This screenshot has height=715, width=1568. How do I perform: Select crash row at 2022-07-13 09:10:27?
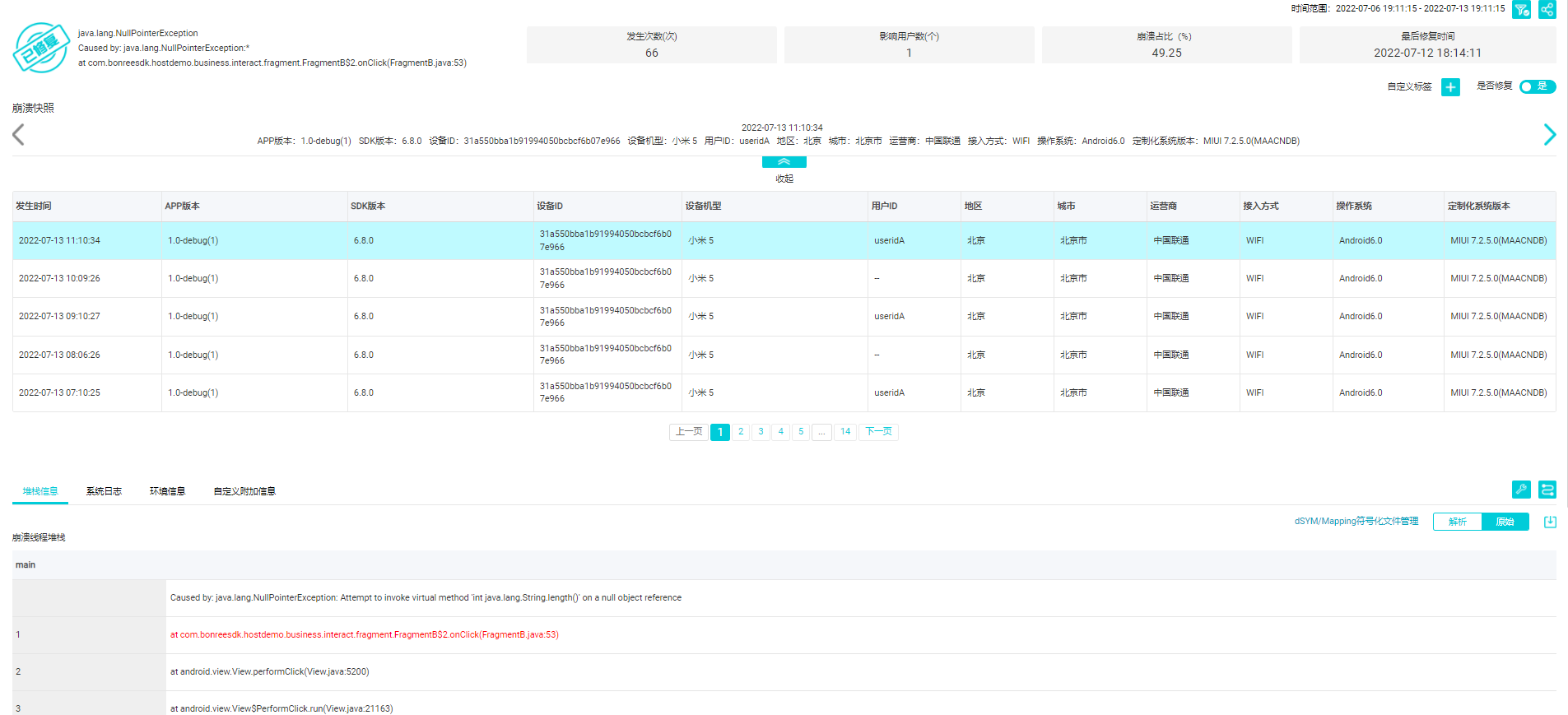click(x=59, y=316)
